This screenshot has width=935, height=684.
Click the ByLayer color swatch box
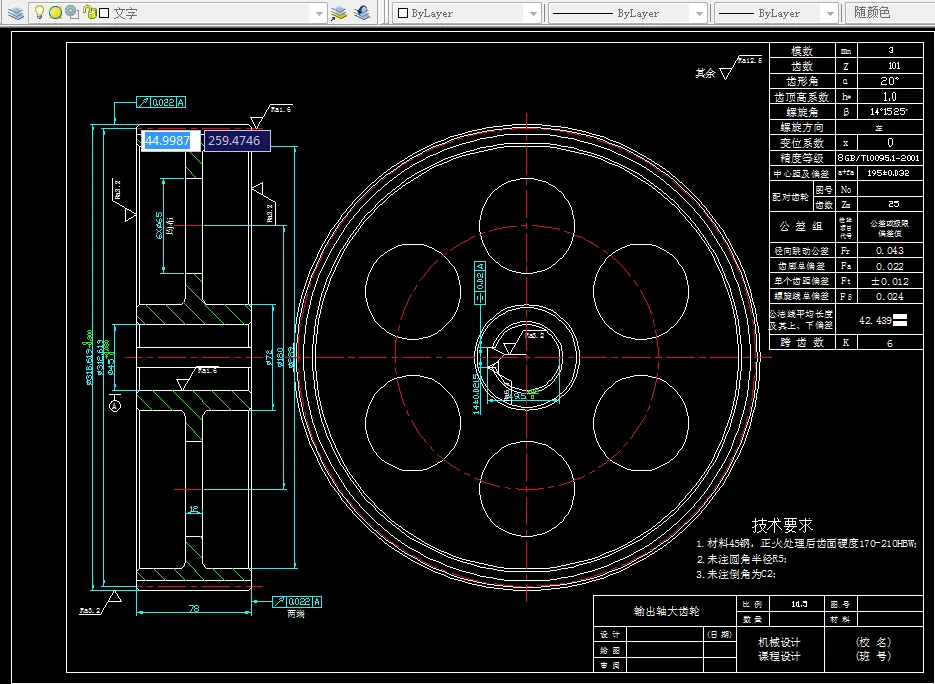pyautogui.click(x=403, y=13)
